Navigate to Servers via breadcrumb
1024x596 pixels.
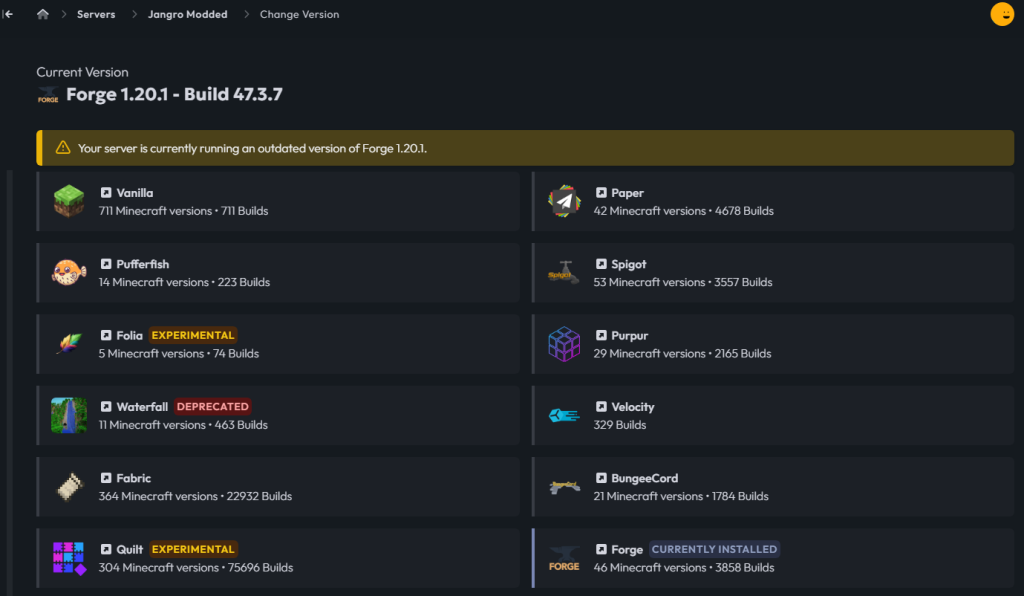[95, 14]
